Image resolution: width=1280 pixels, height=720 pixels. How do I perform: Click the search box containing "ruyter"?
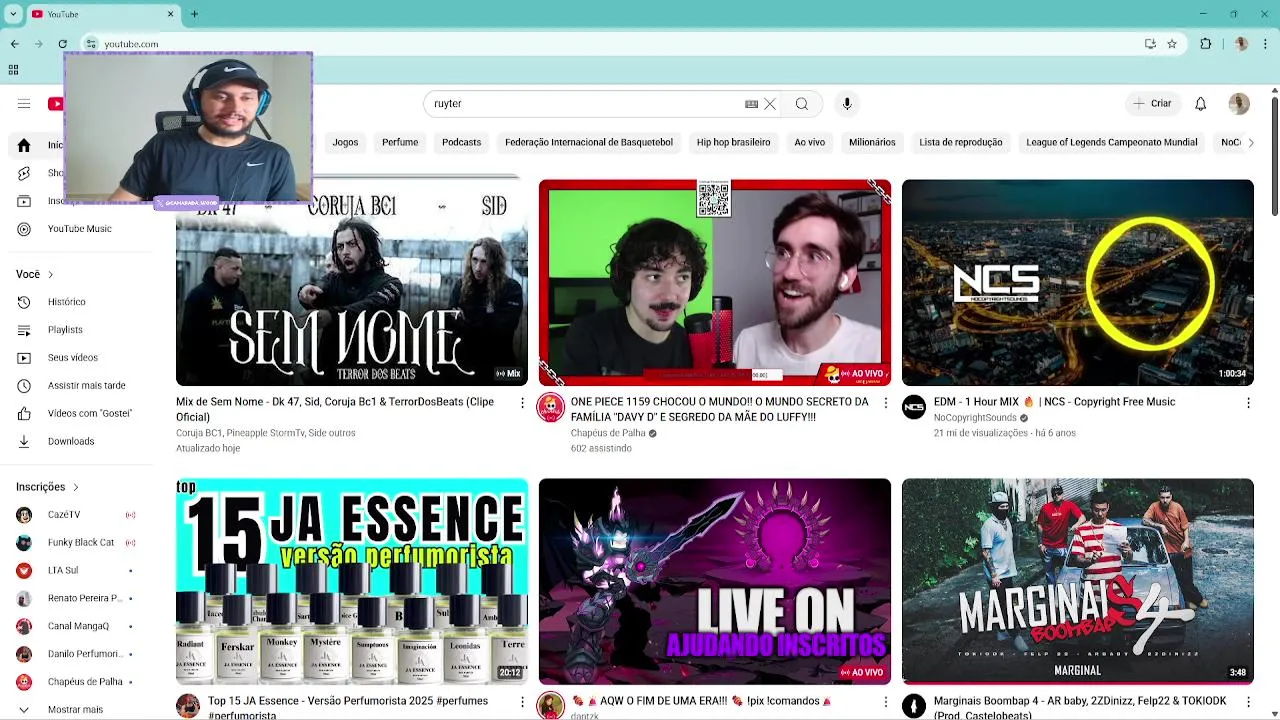click(x=590, y=104)
